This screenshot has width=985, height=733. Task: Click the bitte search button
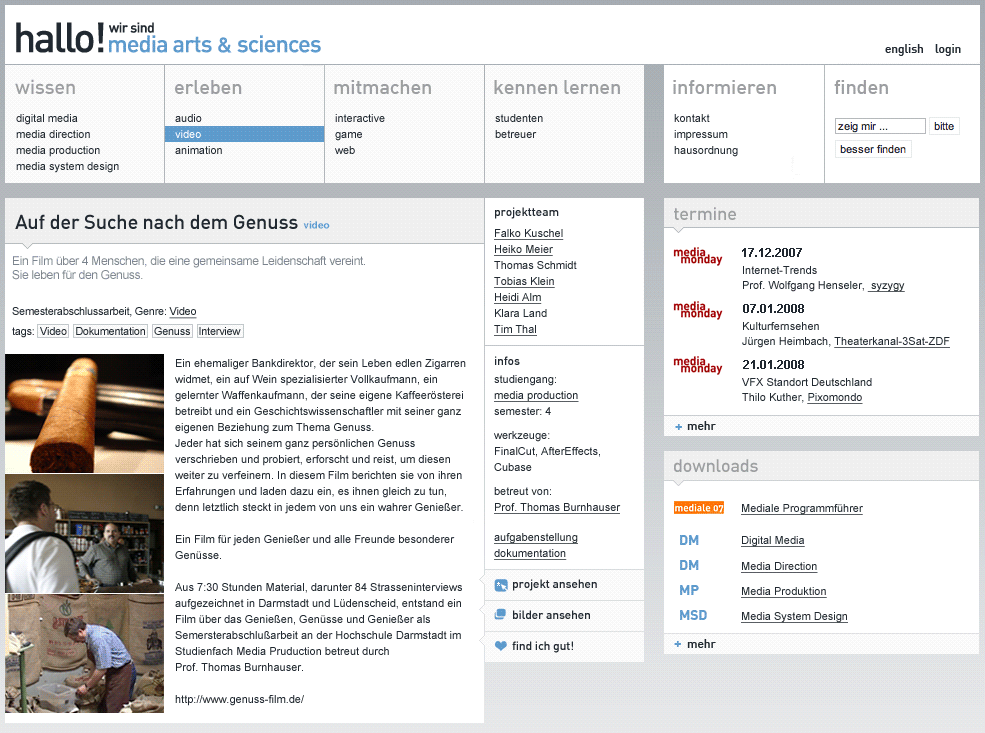[944, 126]
